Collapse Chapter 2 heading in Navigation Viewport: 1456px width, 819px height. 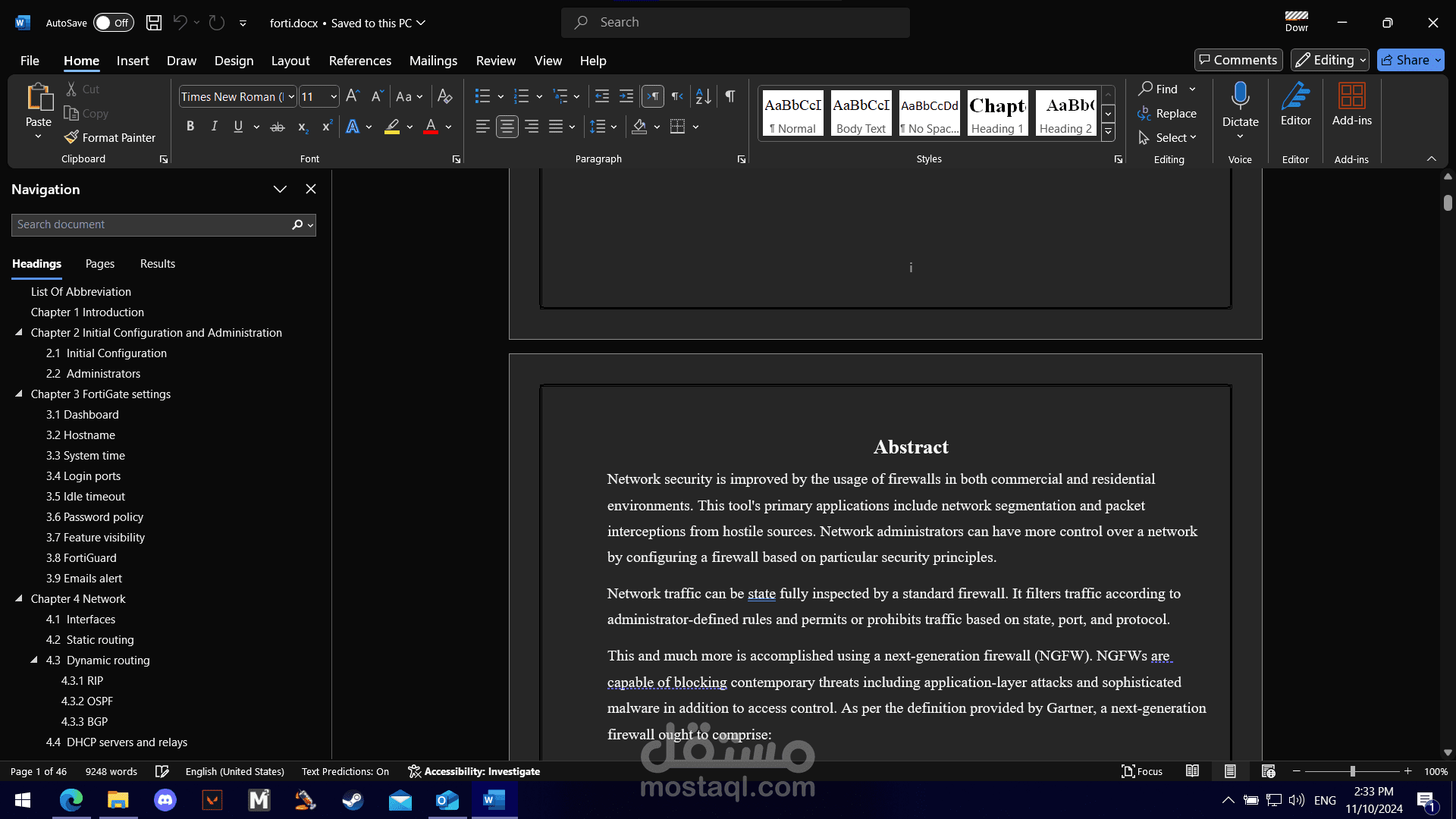[x=19, y=332]
